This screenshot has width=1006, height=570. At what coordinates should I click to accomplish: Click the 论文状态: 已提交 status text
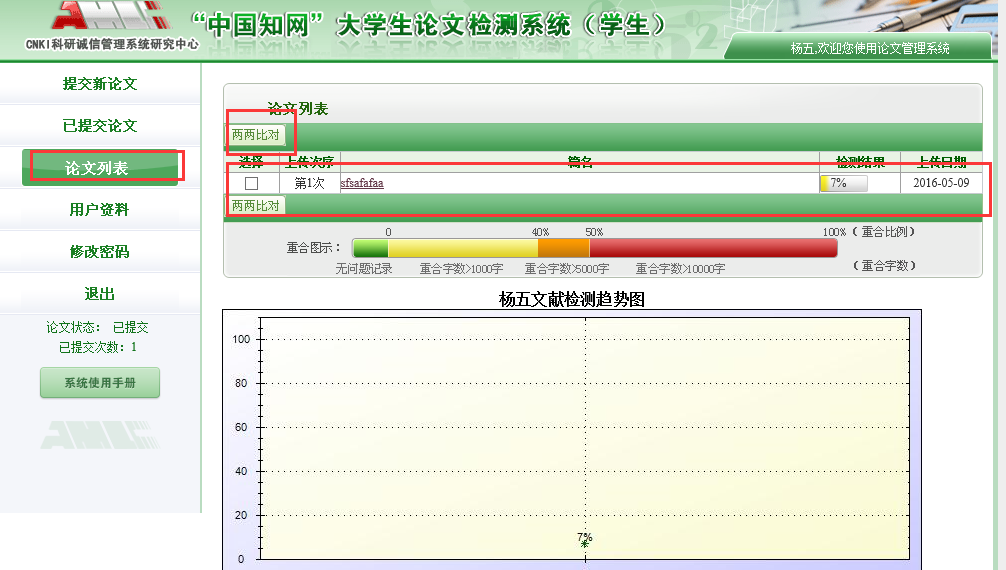point(97,327)
